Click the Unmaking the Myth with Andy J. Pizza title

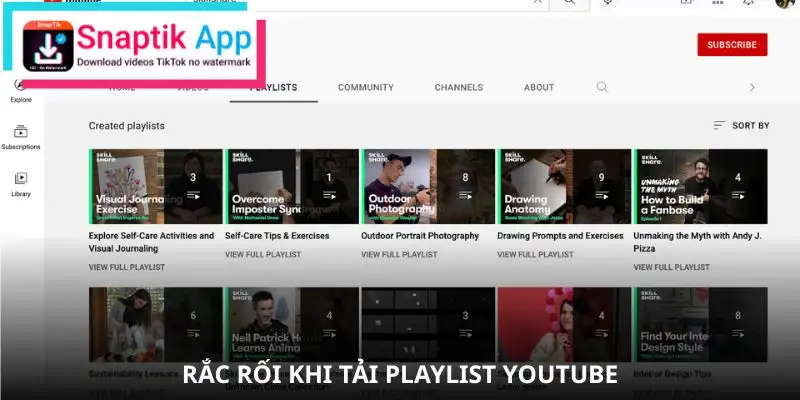(697, 242)
